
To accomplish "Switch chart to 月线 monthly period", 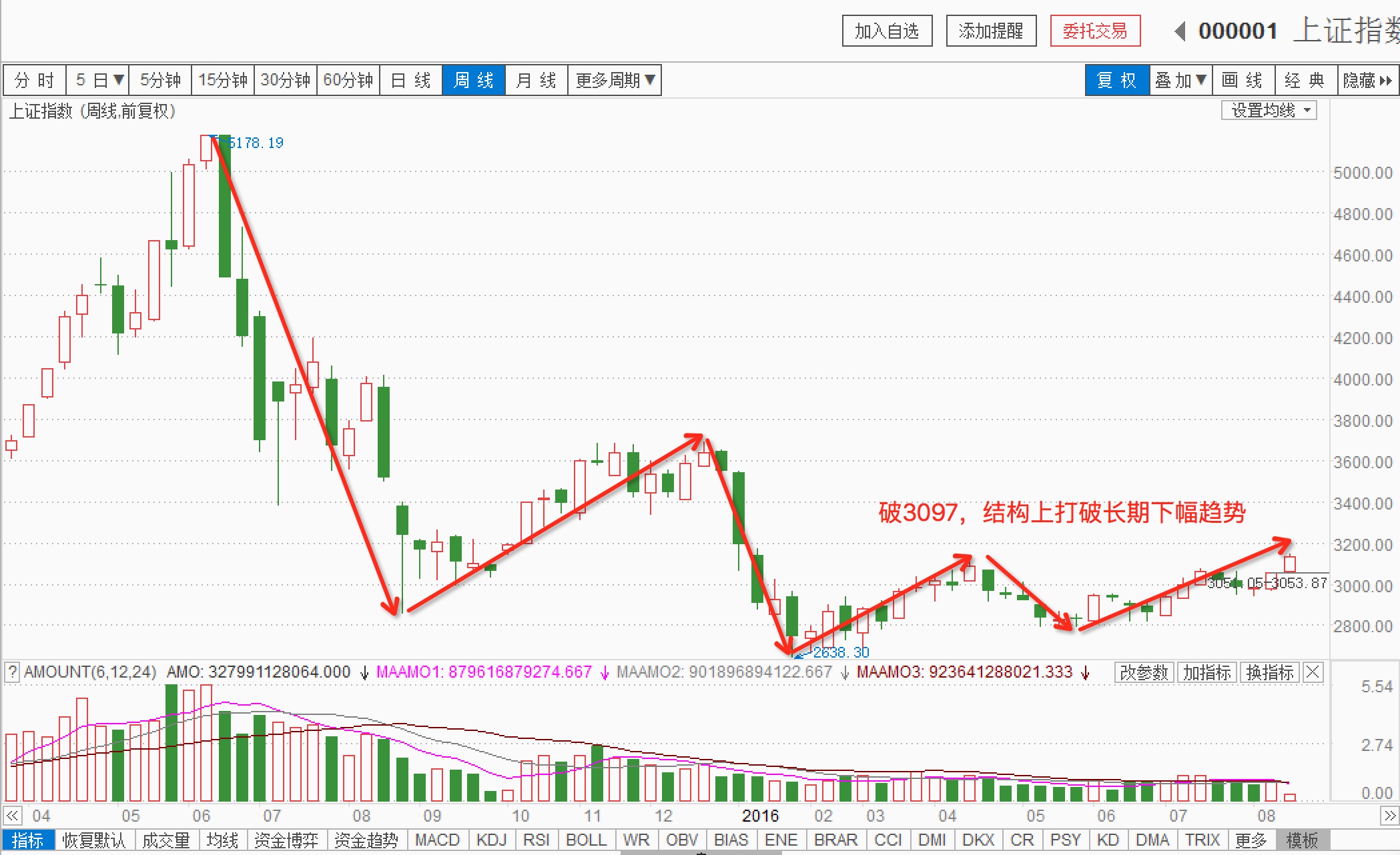I will coord(536,81).
